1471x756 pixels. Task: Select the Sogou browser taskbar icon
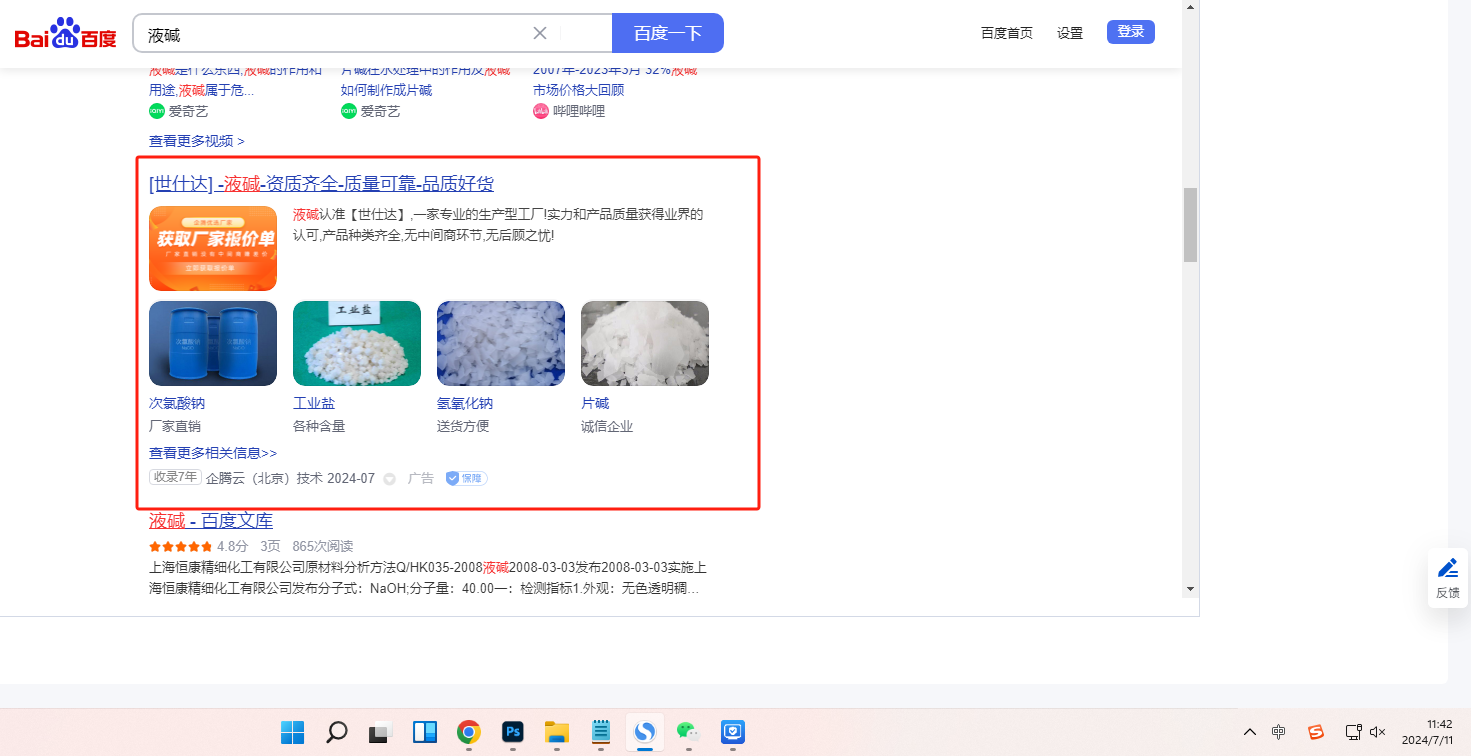(x=645, y=732)
